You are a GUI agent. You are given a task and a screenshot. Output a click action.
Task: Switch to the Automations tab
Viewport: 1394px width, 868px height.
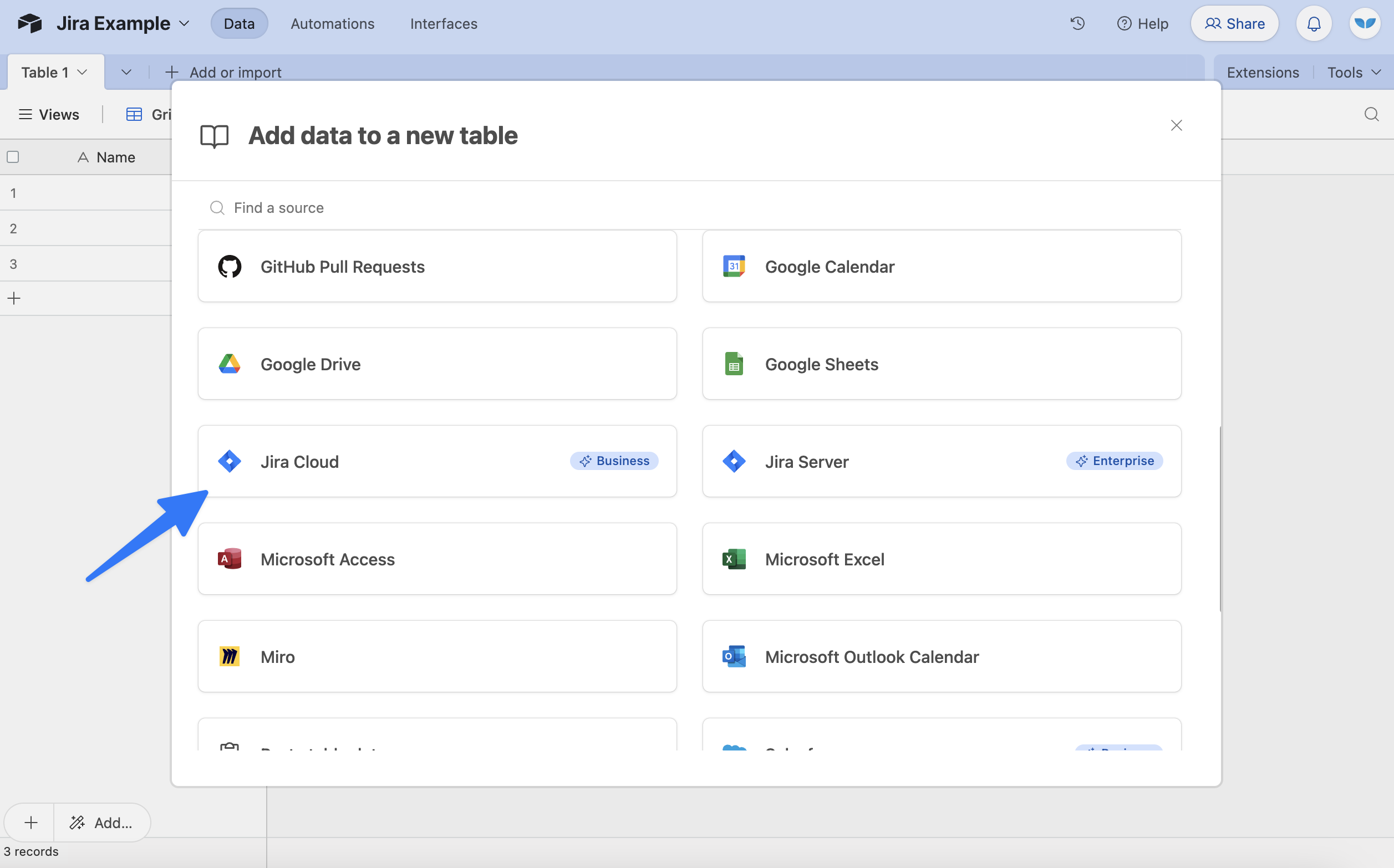[x=333, y=23]
